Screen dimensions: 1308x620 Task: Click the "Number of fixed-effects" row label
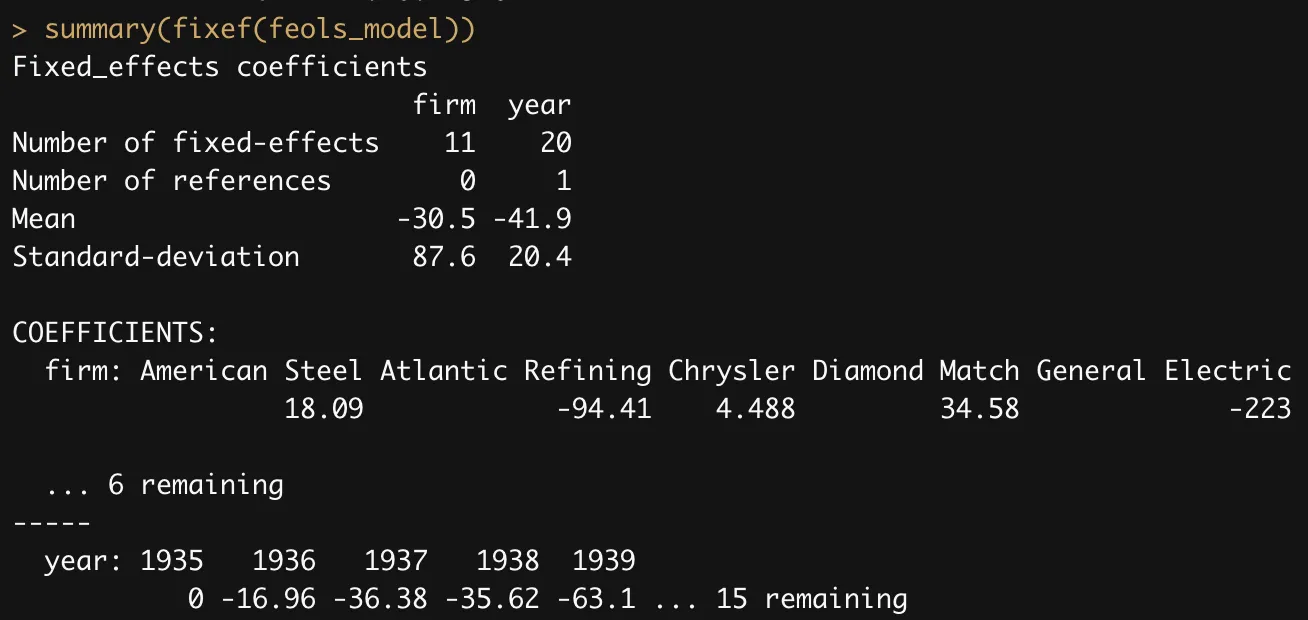pos(195,143)
